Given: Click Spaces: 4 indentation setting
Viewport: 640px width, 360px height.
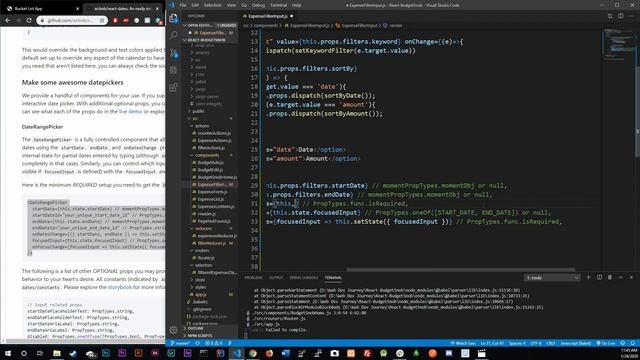Looking at the screenshot, I should [x=517, y=343].
